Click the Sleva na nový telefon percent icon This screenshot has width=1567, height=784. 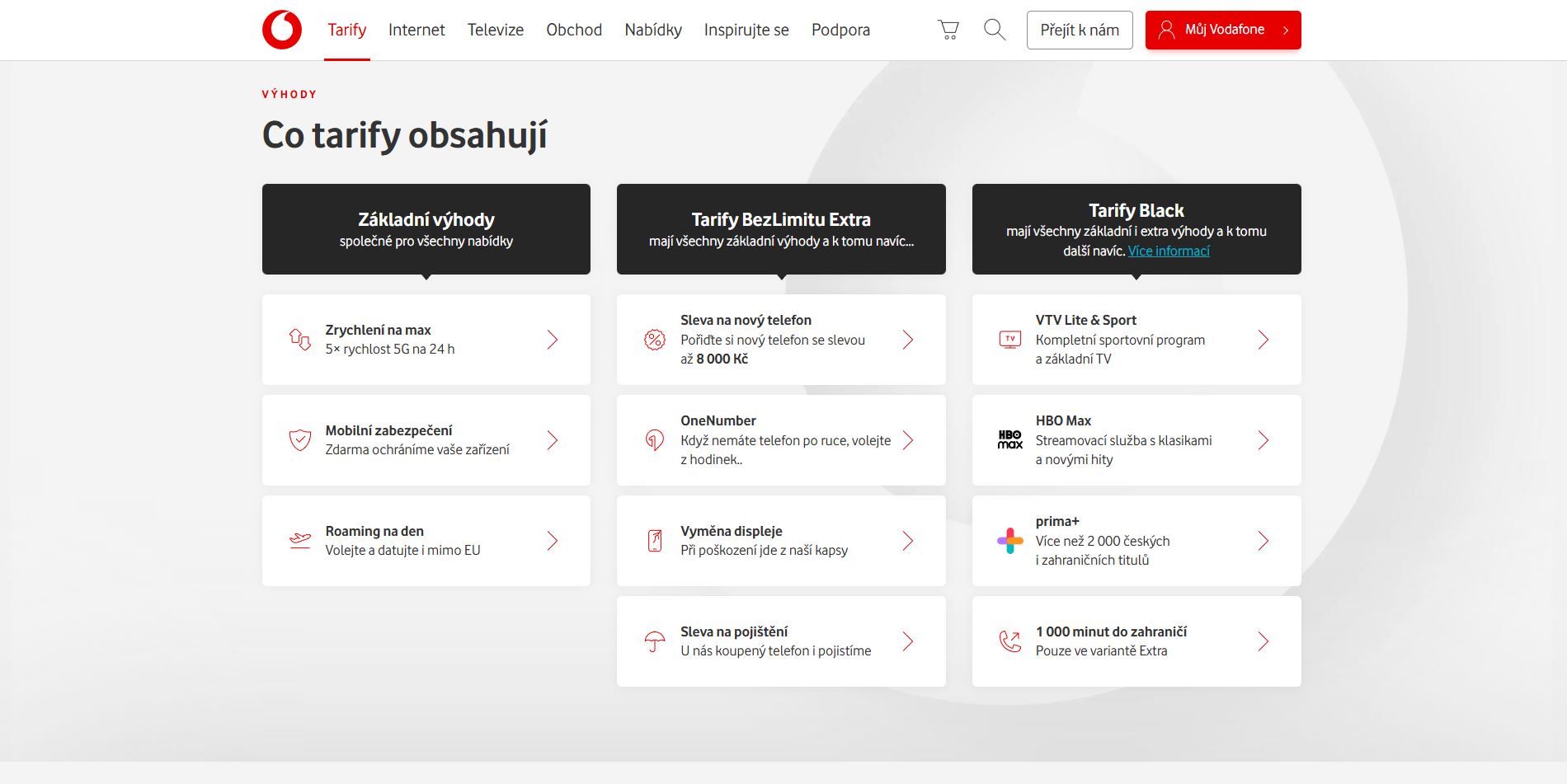655,339
